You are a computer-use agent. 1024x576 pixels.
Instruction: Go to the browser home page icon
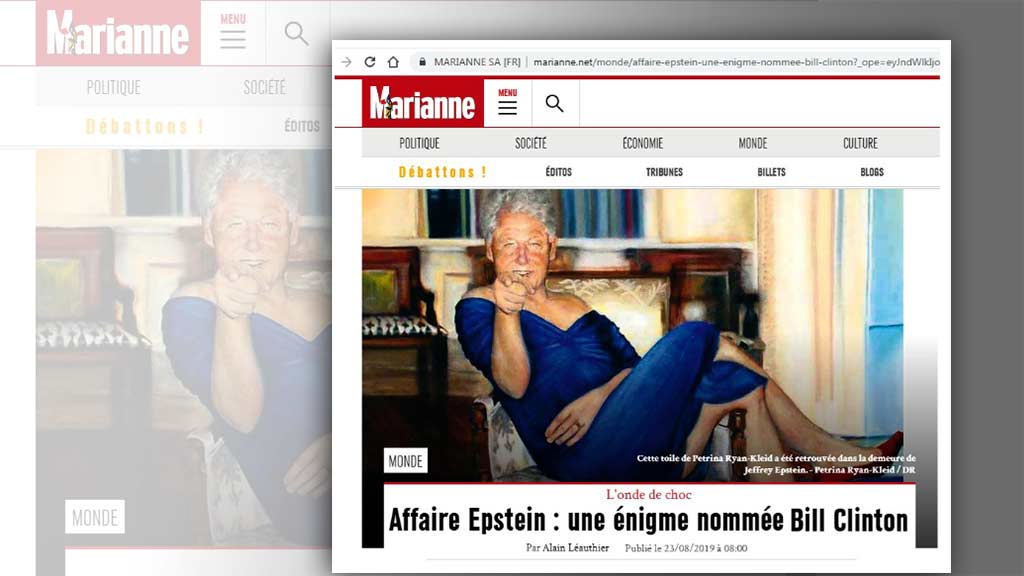pyautogui.click(x=393, y=62)
